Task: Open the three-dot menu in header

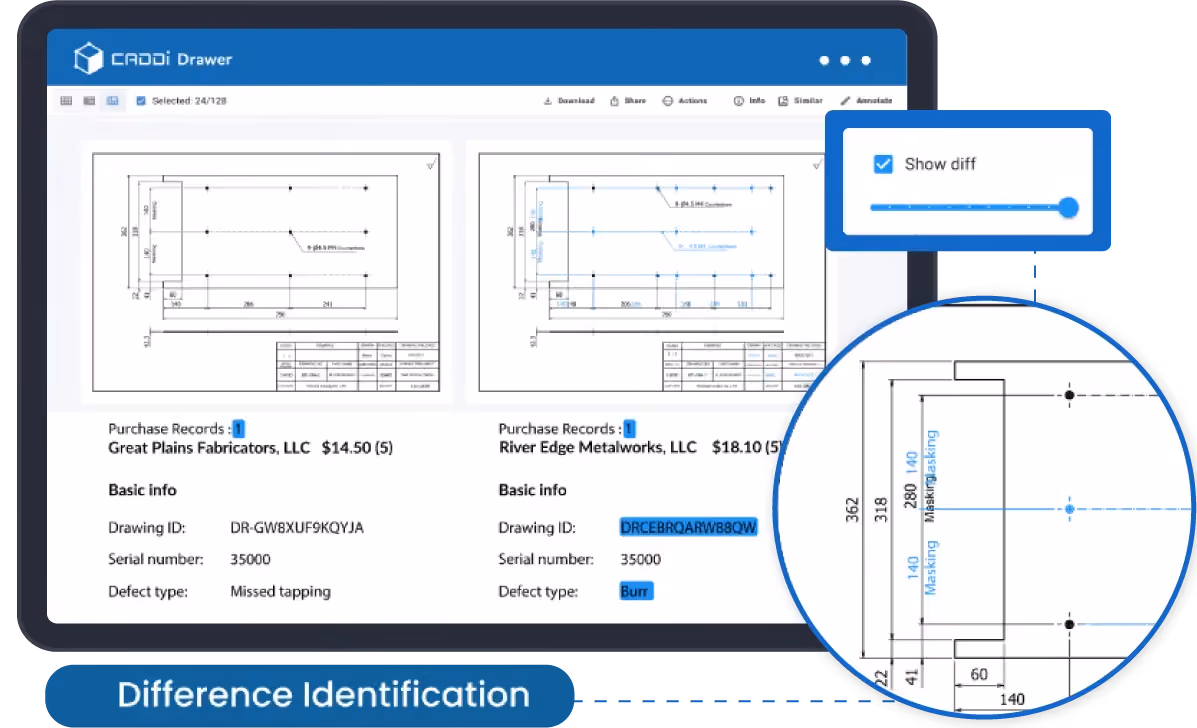Action: 844,60
